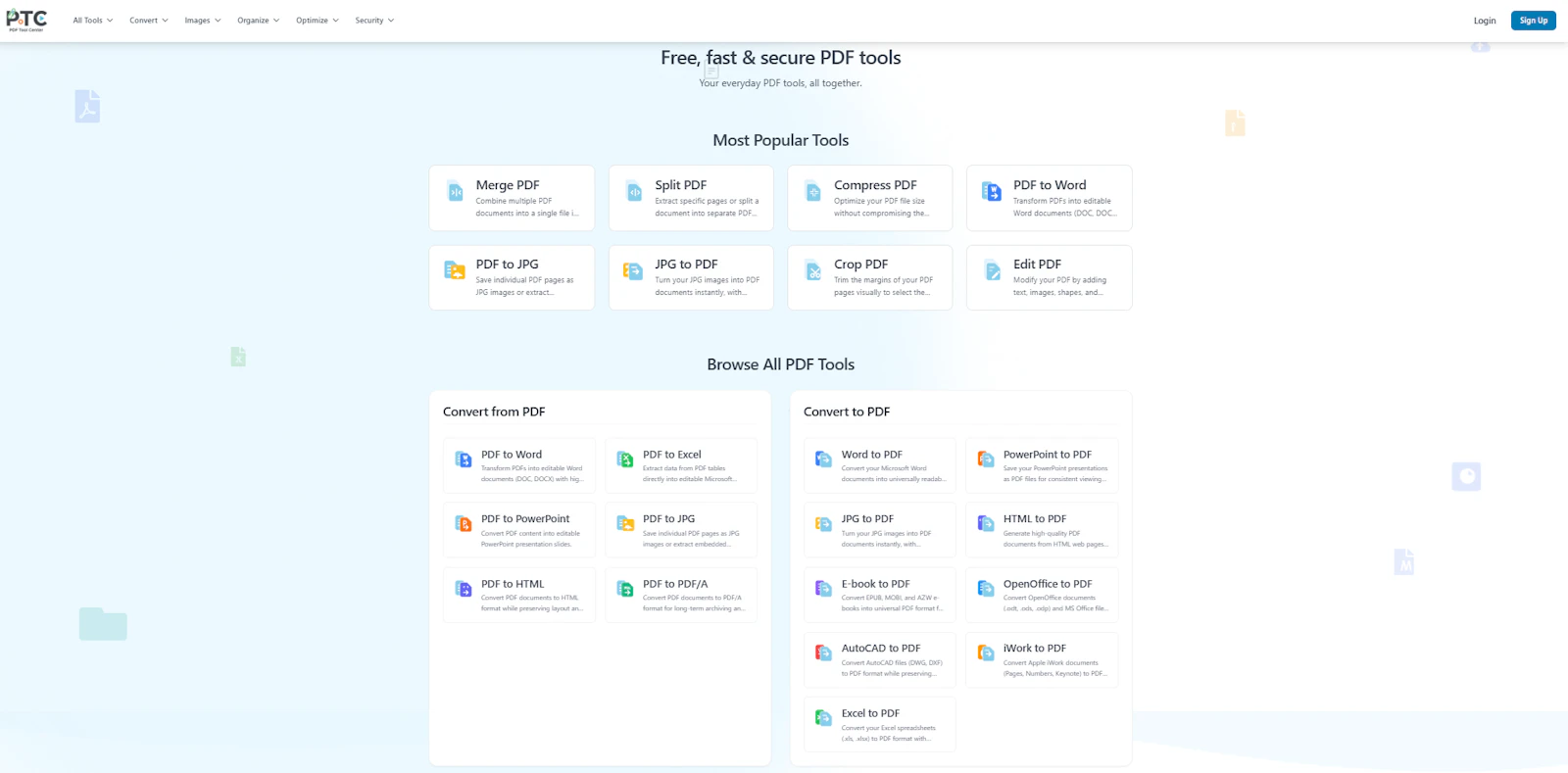Click the E-book to PDF icon
Viewport: 1568px width, 773px height.
(824, 589)
